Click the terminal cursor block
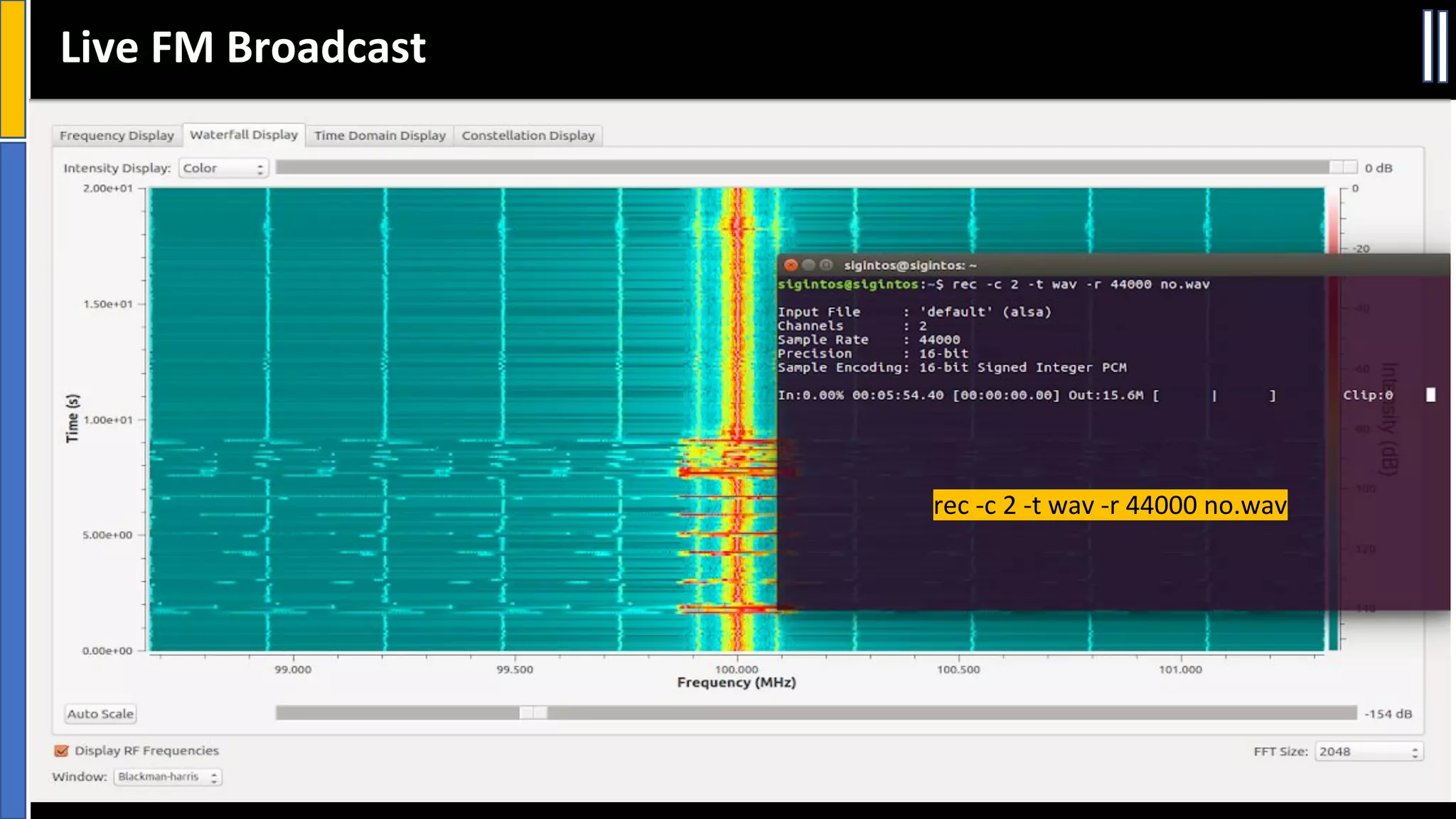Viewport: 1456px width, 819px height. (x=1431, y=395)
